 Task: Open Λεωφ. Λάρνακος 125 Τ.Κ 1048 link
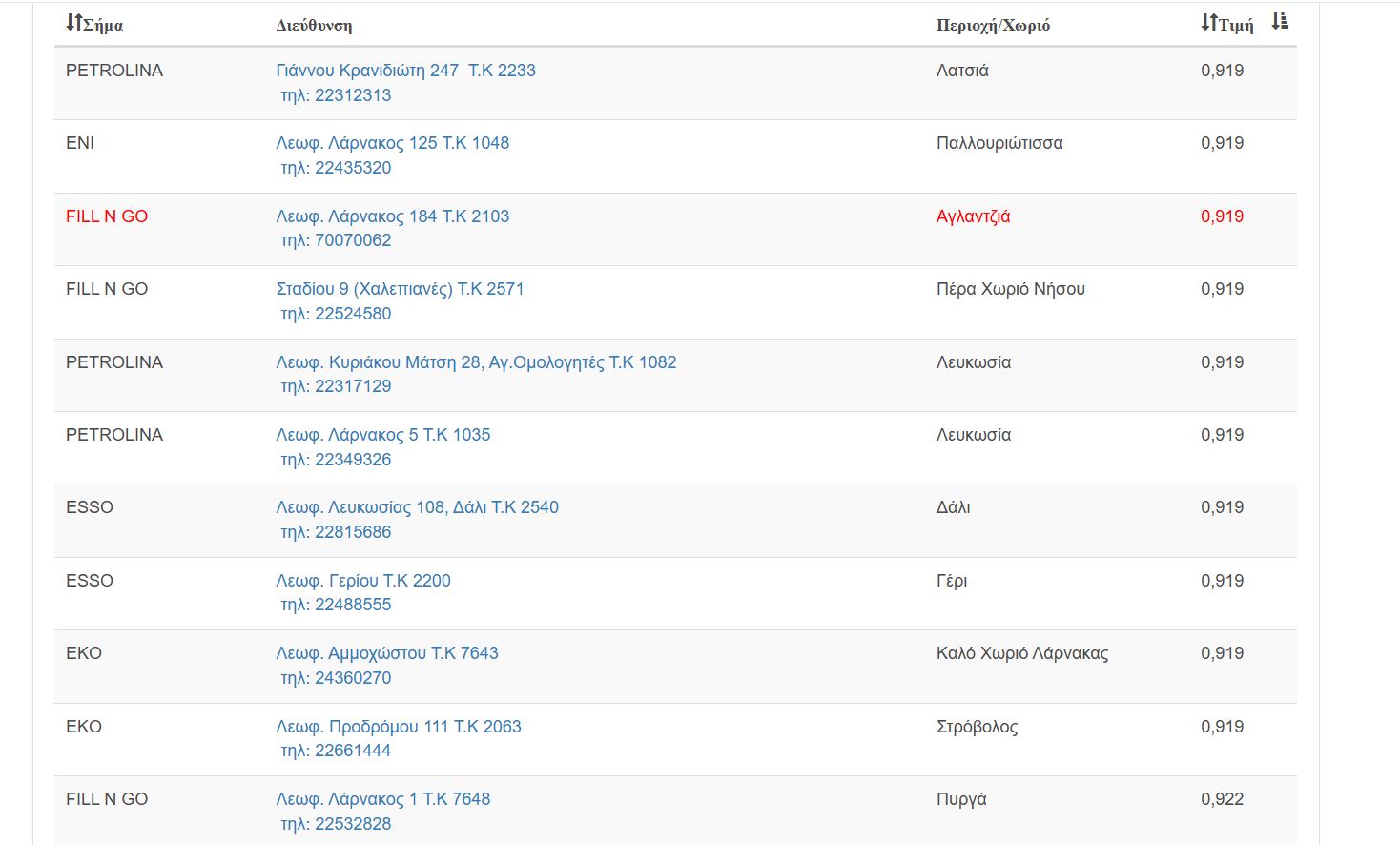click(392, 143)
